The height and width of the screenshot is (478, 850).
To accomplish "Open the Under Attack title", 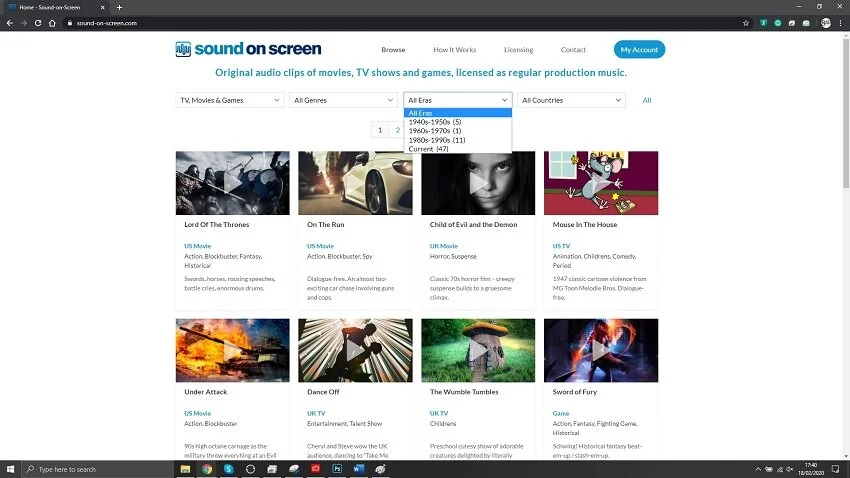I will point(205,392).
